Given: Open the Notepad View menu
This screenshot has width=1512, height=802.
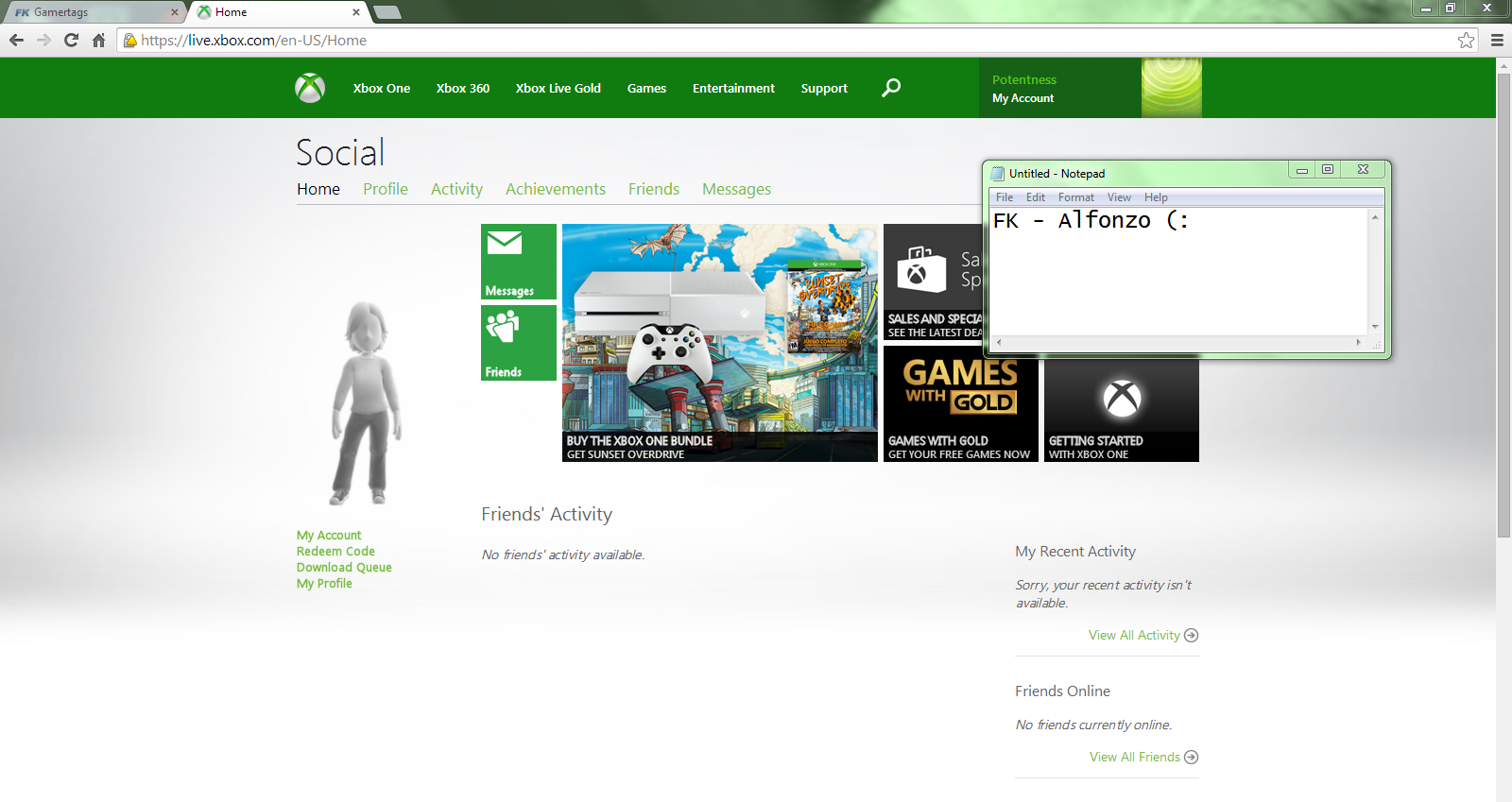Looking at the screenshot, I should pyautogui.click(x=1119, y=197).
